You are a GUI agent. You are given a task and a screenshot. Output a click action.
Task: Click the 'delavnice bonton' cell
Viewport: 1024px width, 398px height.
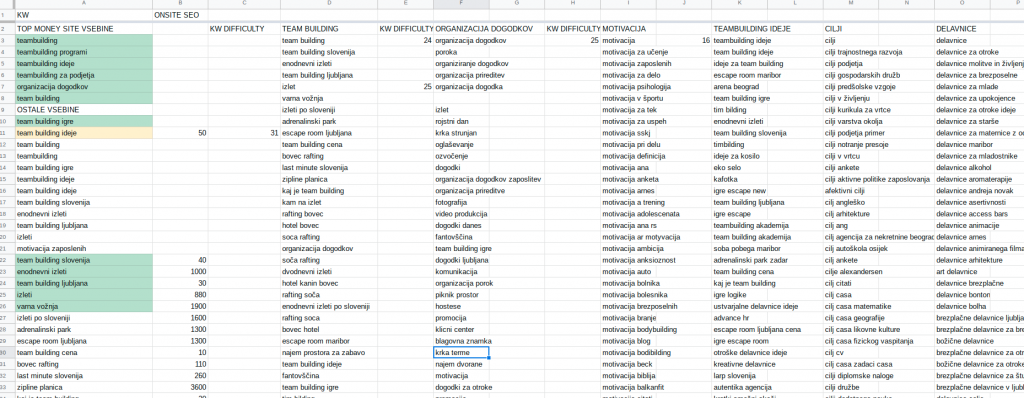pyautogui.click(x=962, y=295)
